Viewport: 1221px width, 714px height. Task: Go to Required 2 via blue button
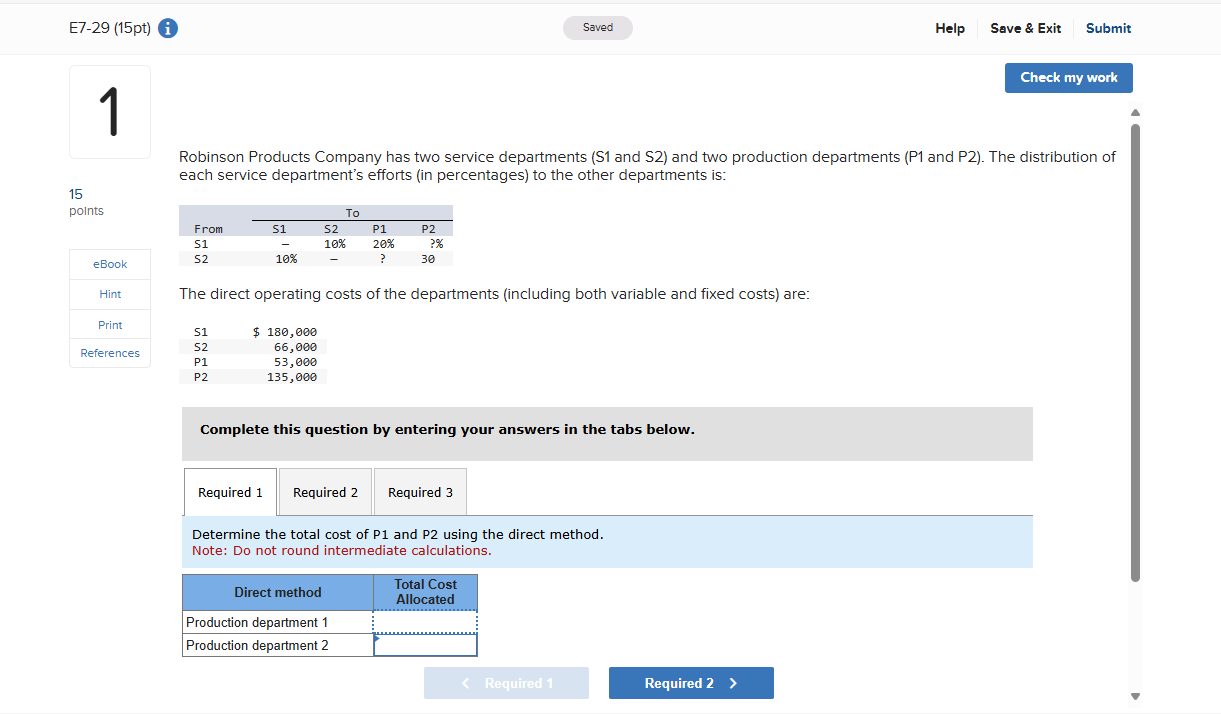691,683
